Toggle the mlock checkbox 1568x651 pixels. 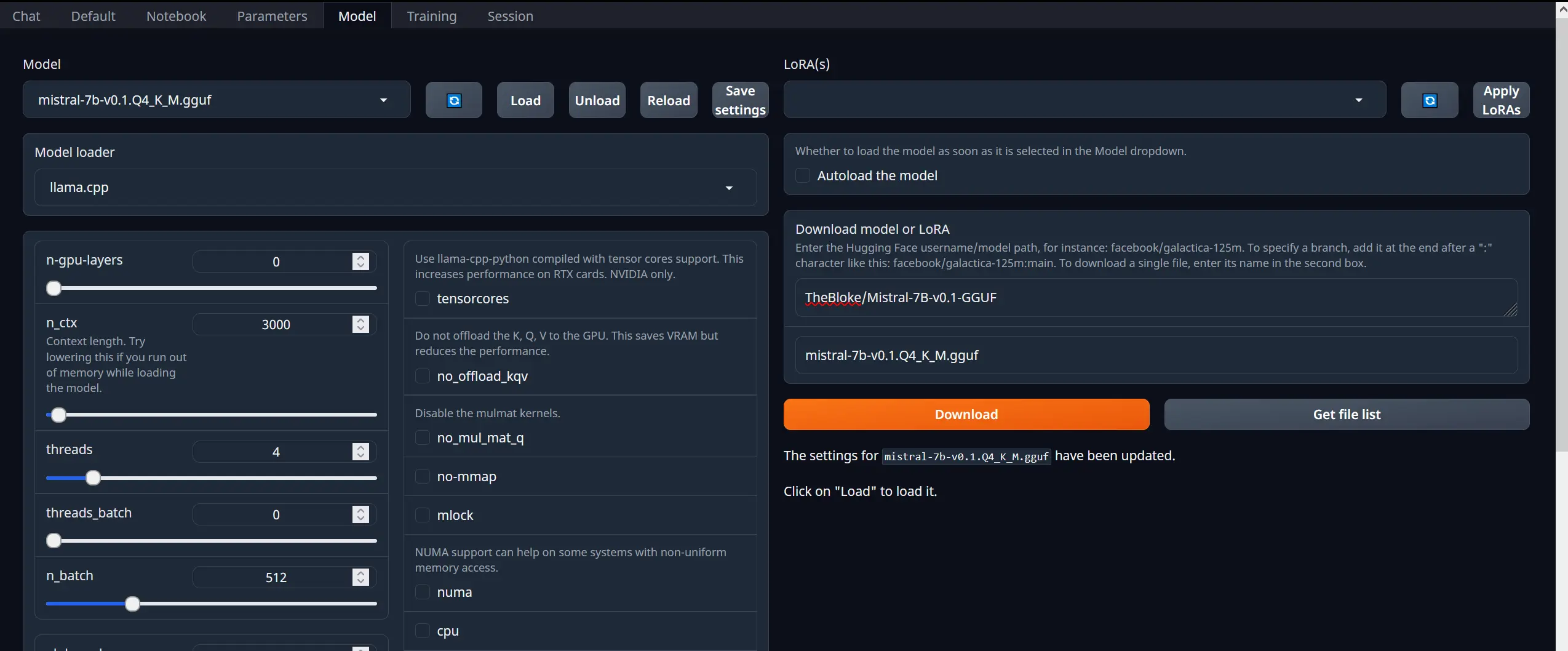tap(423, 515)
